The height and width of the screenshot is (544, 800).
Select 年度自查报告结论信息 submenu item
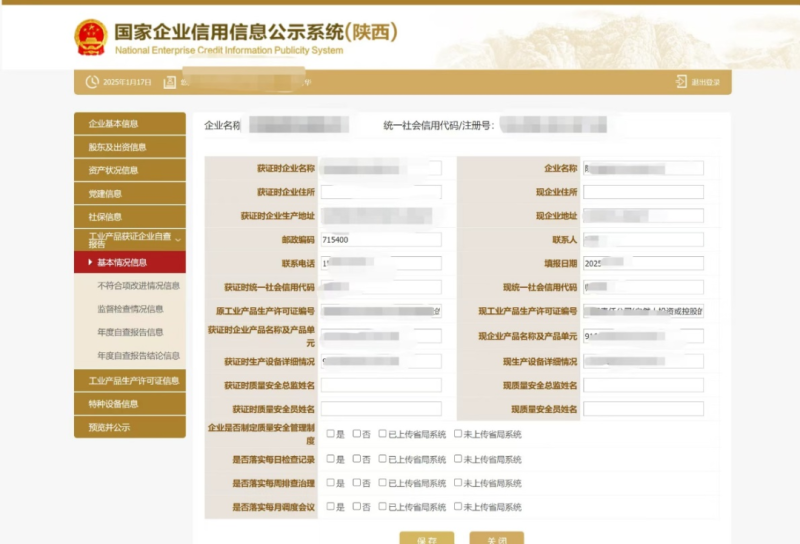138,356
